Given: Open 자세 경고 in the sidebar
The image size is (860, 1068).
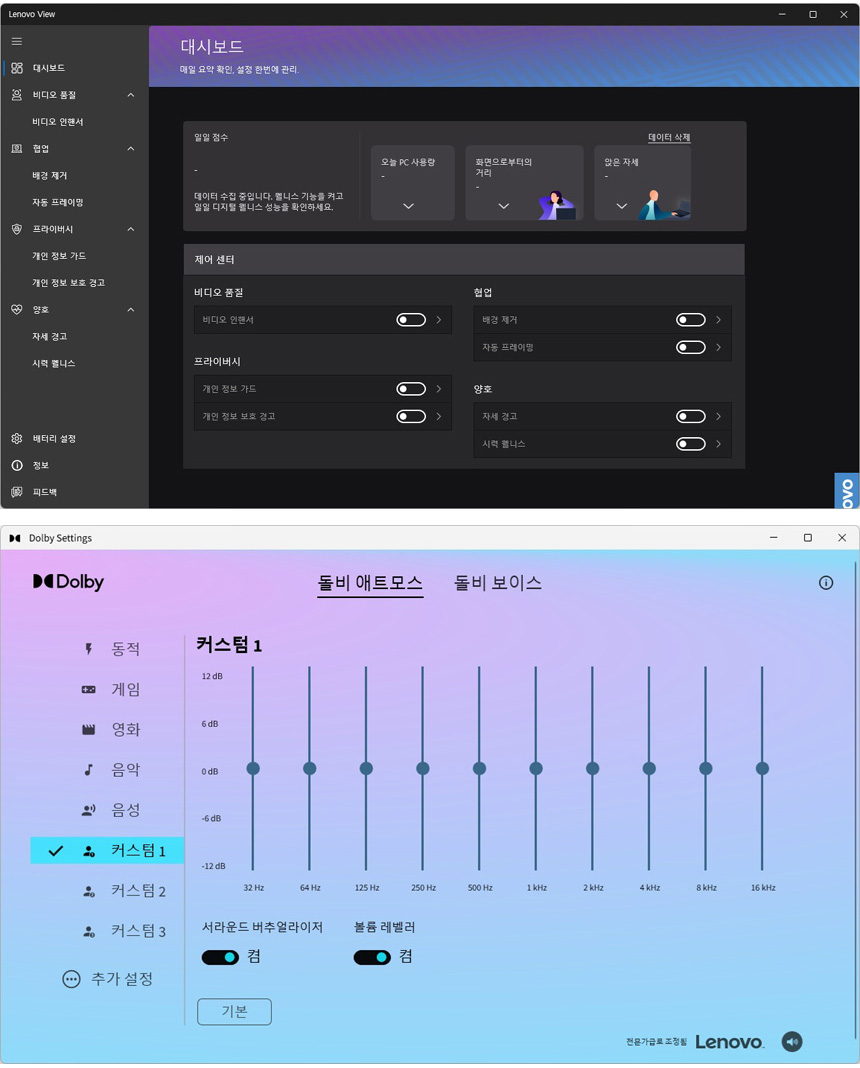Looking at the screenshot, I should coord(50,337).
